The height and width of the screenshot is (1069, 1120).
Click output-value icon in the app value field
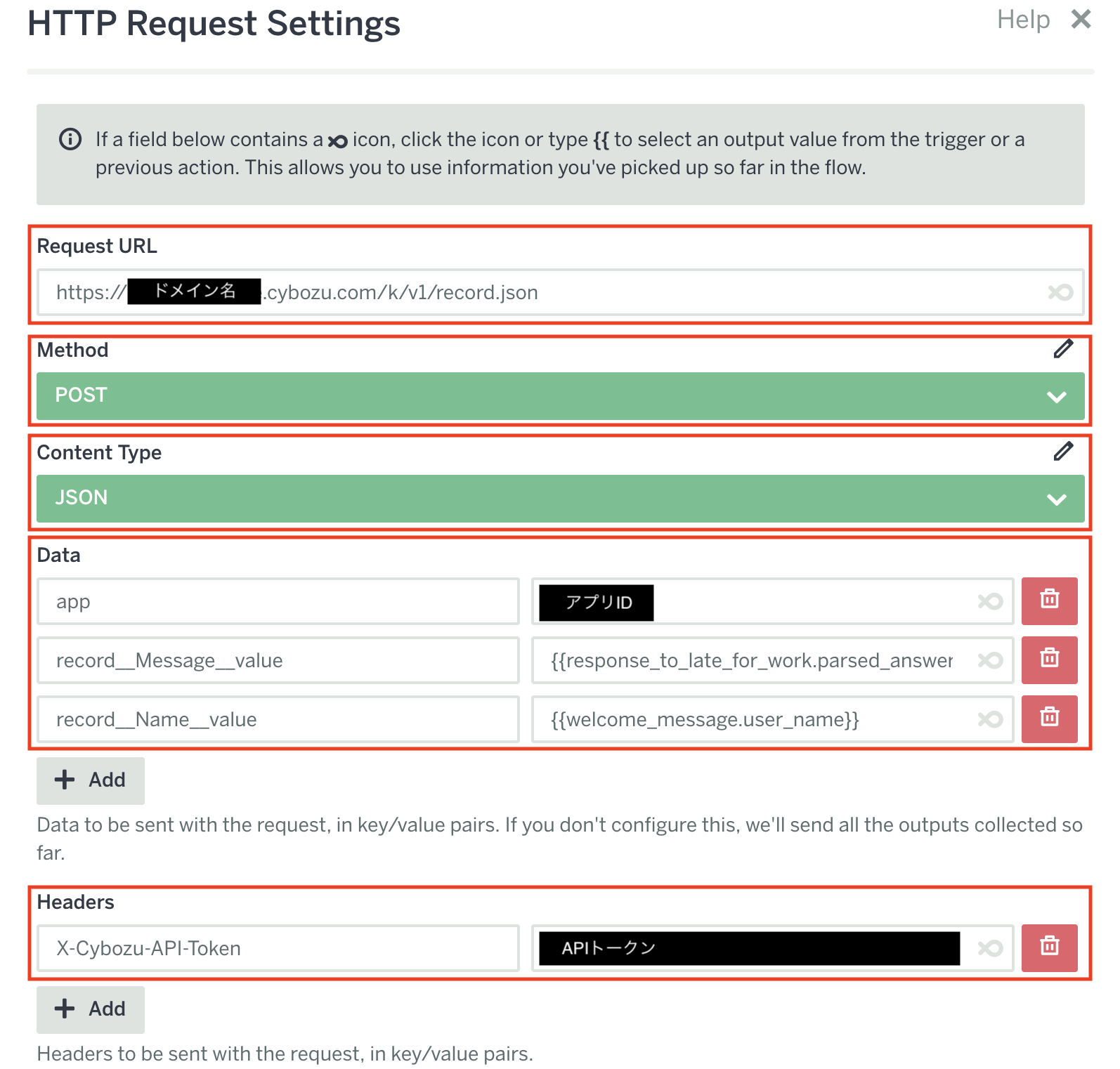point(990,601)
